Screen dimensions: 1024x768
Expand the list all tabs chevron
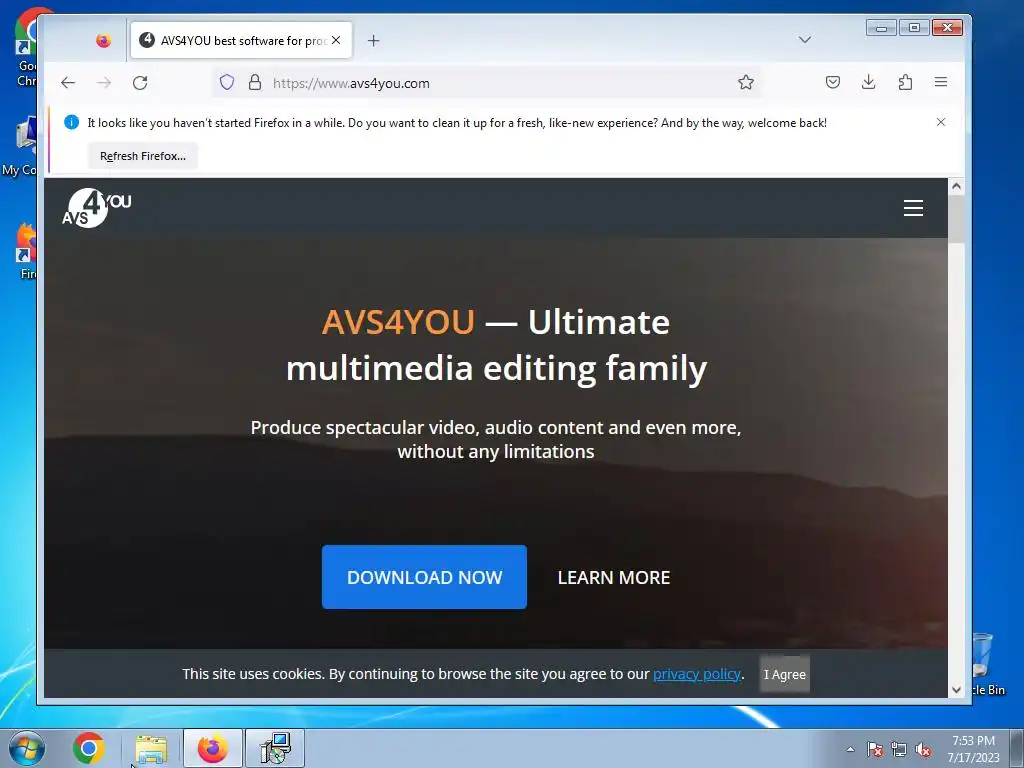(805, 40)
